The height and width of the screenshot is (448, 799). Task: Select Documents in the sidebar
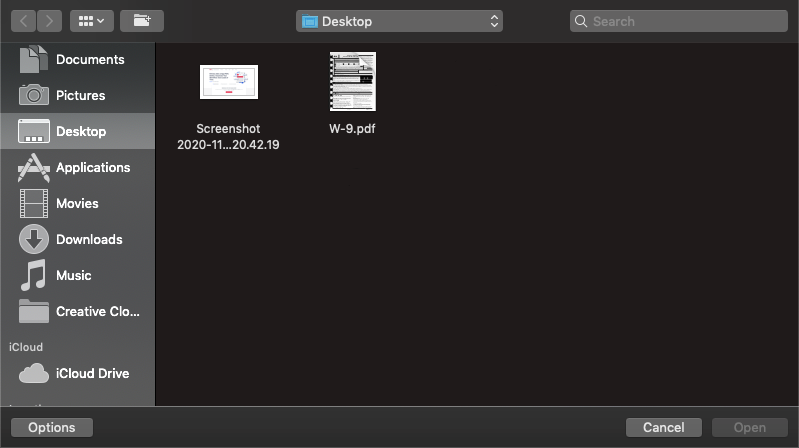point(89,59)
